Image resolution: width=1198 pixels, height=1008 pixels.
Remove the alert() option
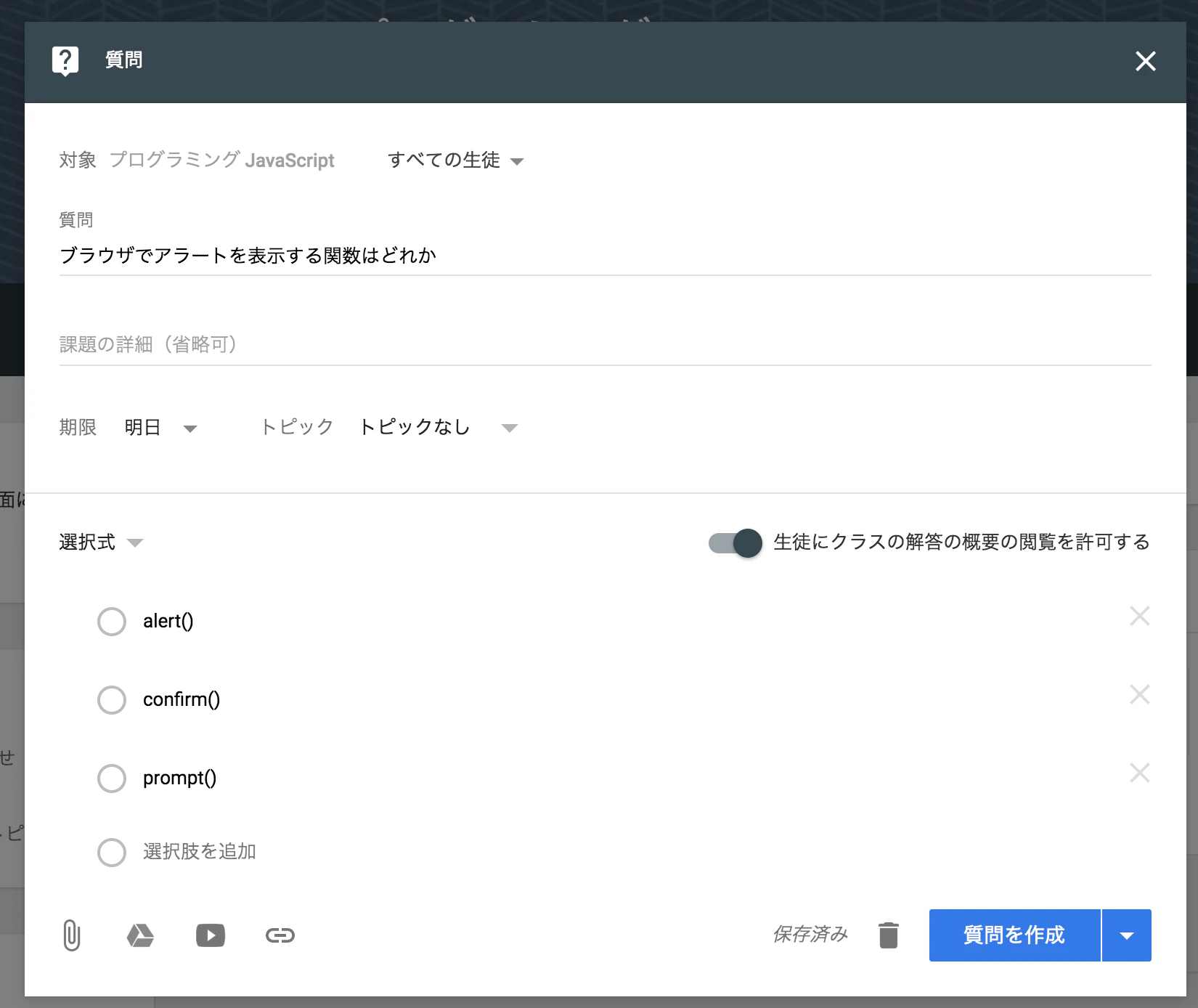(x=1140, y=616)
